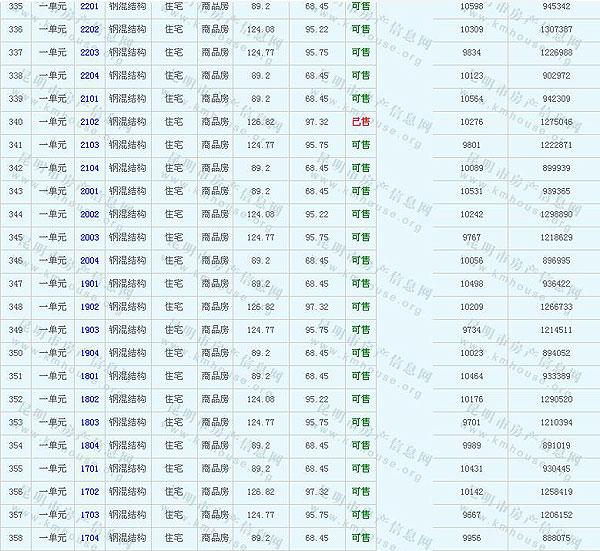
Task: Click 可售 status in row 335
Action: 360,6
